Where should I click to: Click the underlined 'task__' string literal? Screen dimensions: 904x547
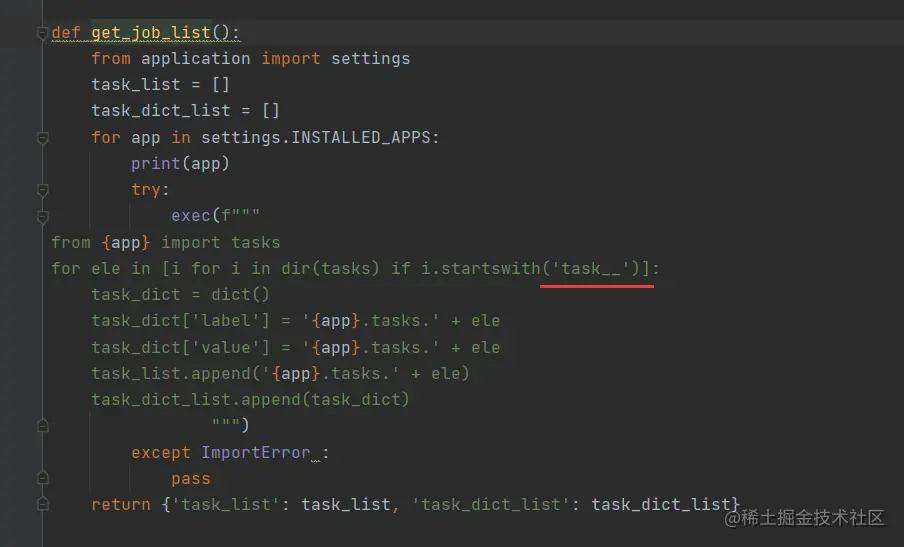(x=592, y=269)
